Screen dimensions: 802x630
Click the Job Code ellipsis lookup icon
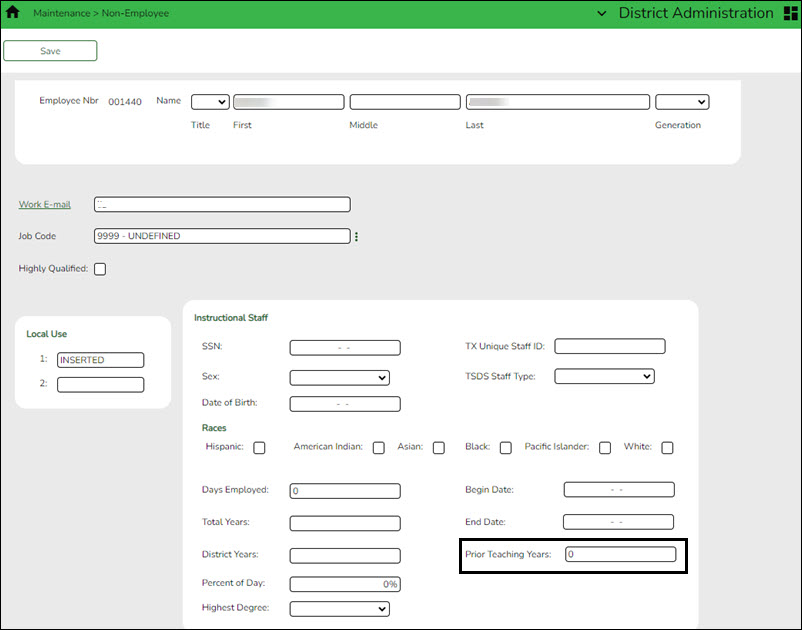click(x=356, y=237)
